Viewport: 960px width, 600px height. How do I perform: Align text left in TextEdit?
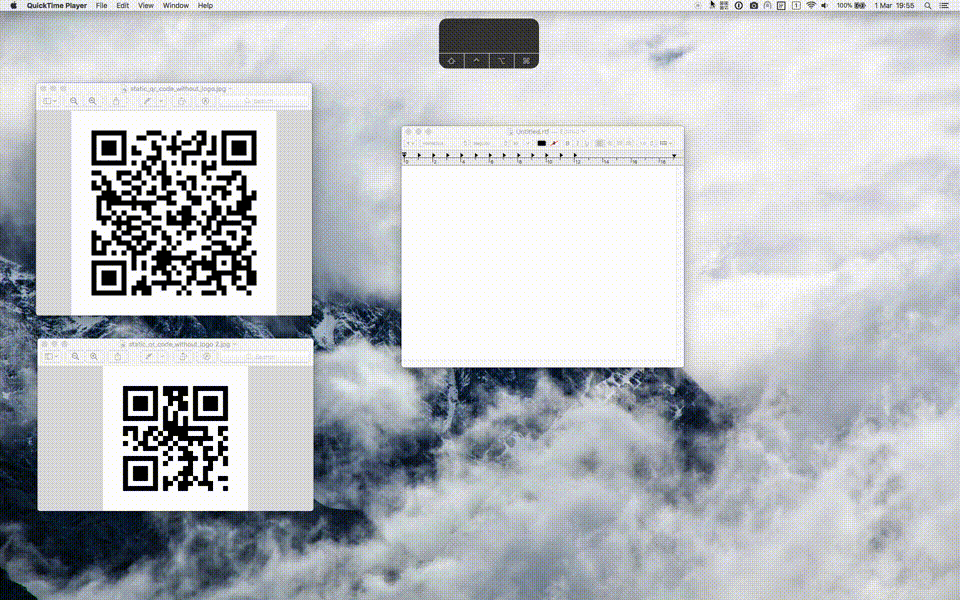click(x=600, y=143)
